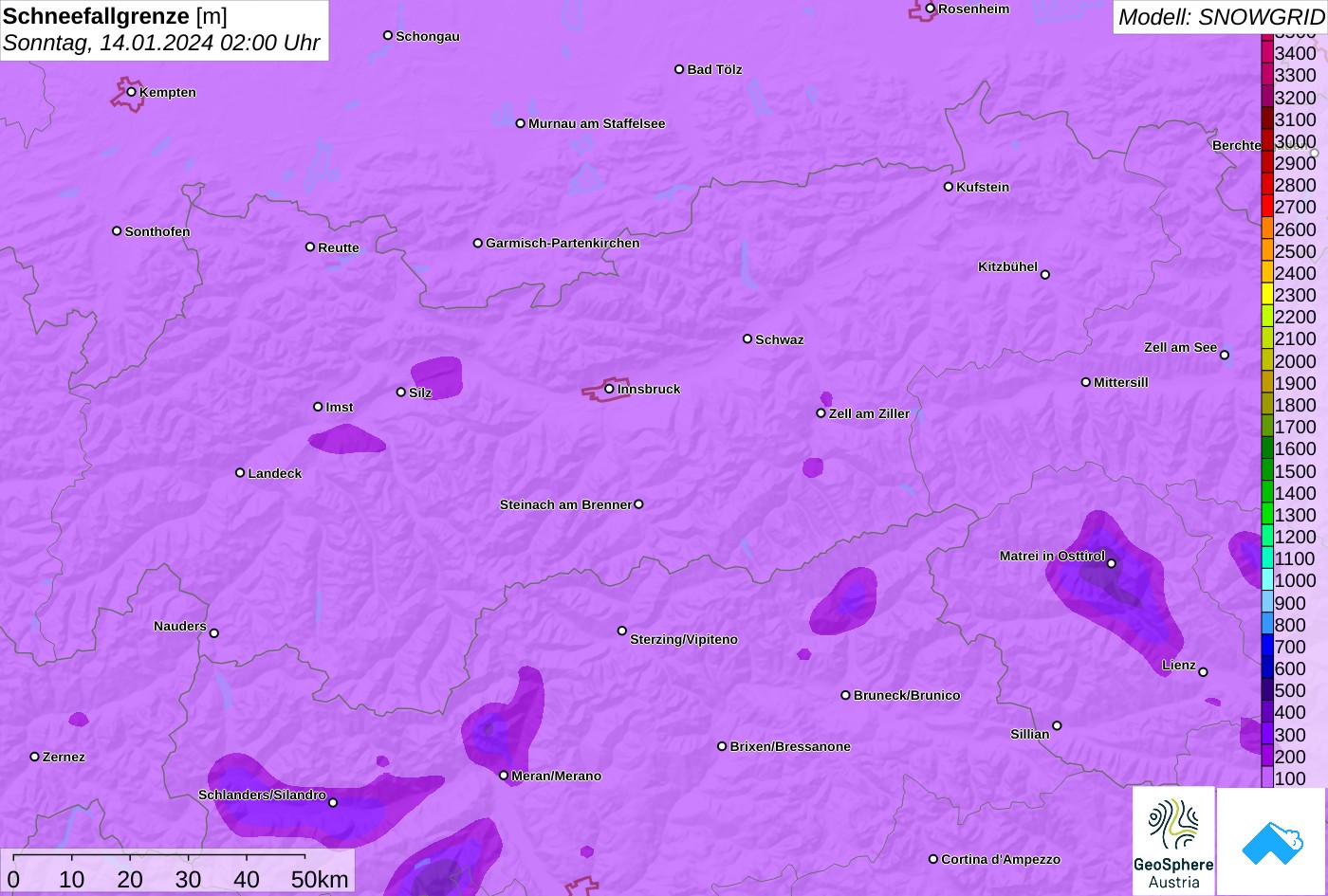Click the Innsbruck city marker

[609, 389]
